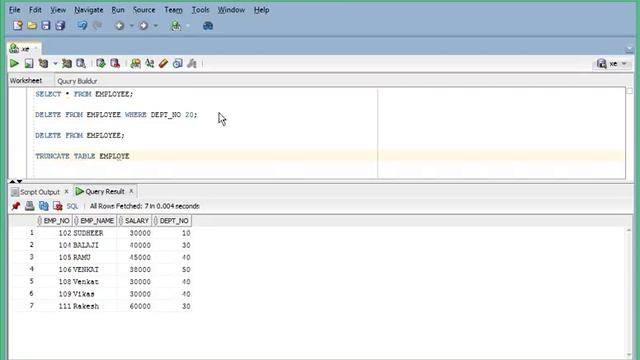The image size is (640, 360).
Task: Click the results pane vertical scrollbar
Action: click(629, 292)
